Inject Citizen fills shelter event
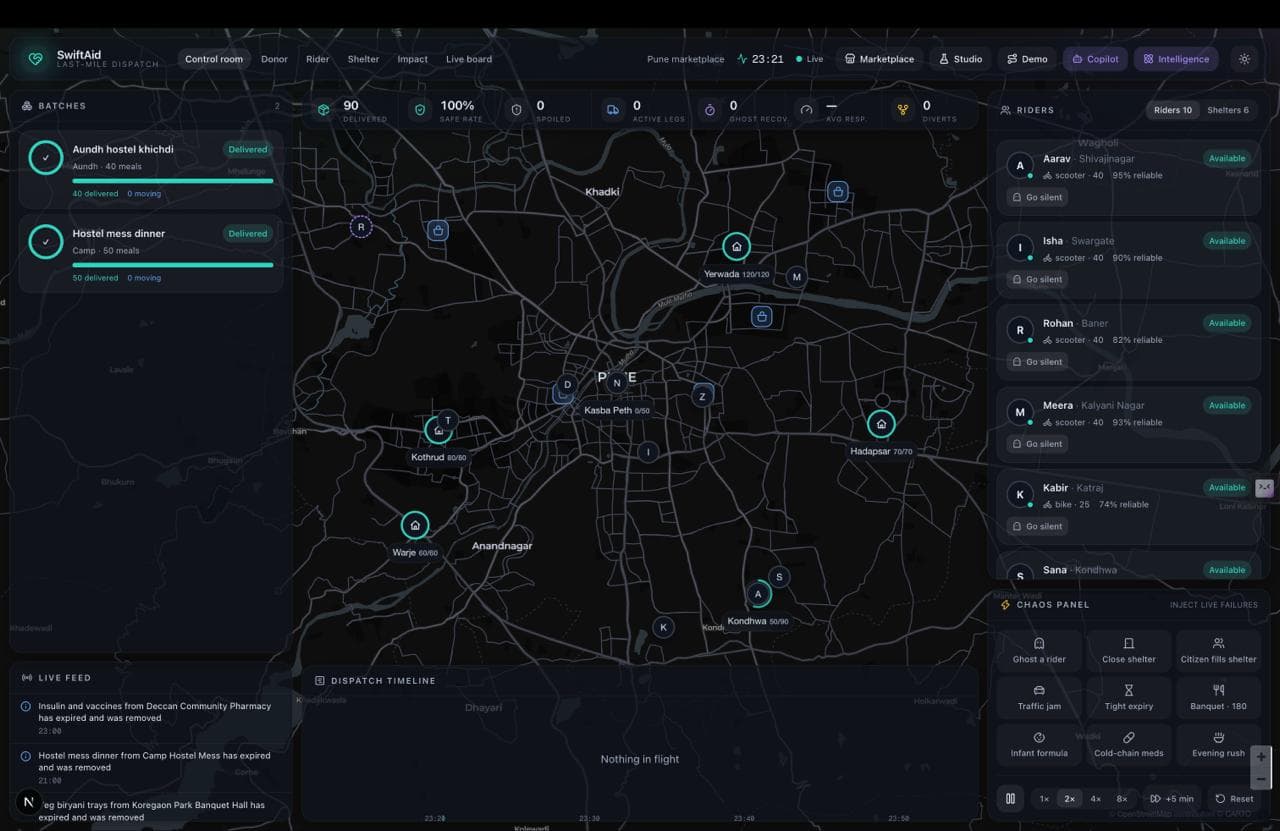The image size is (1280, 831). coord(1218,650)
